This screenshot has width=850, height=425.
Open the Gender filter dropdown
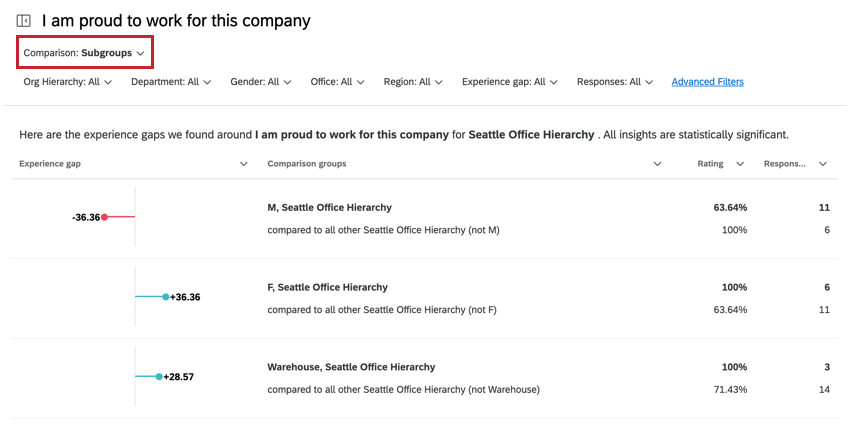(260, 82)
